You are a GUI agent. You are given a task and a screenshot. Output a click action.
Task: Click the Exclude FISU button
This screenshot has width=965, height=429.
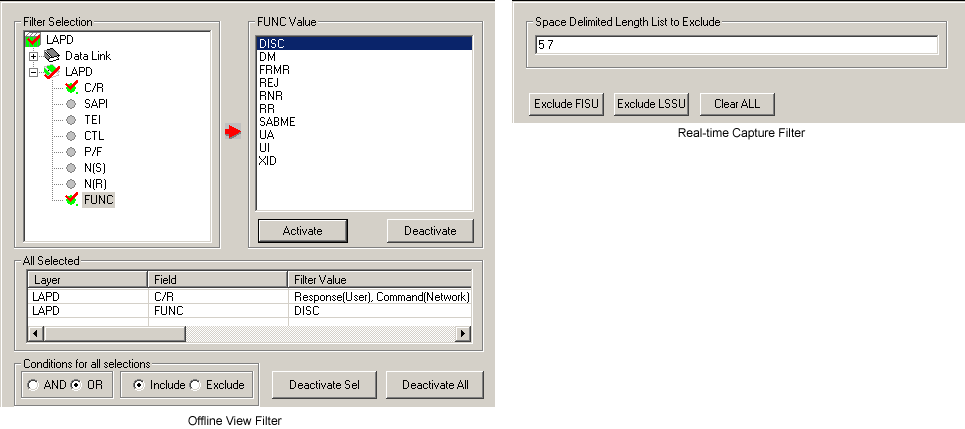pyautogui.click(x=567, y=104)
